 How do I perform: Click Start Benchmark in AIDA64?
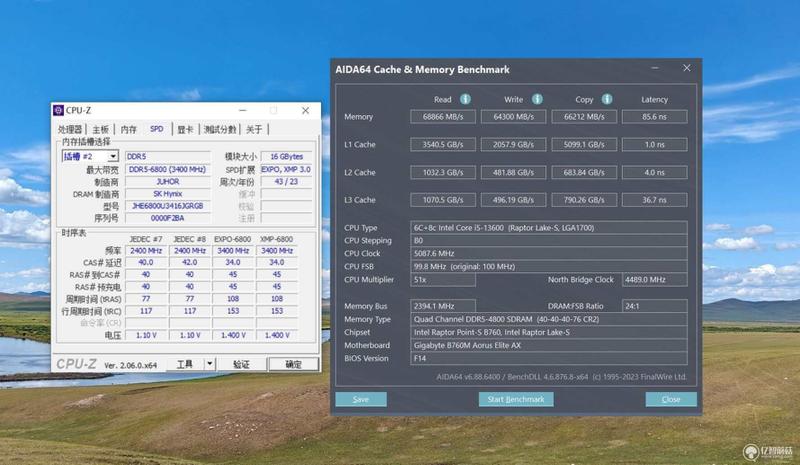pyautogui.click(x=516, y=399)
